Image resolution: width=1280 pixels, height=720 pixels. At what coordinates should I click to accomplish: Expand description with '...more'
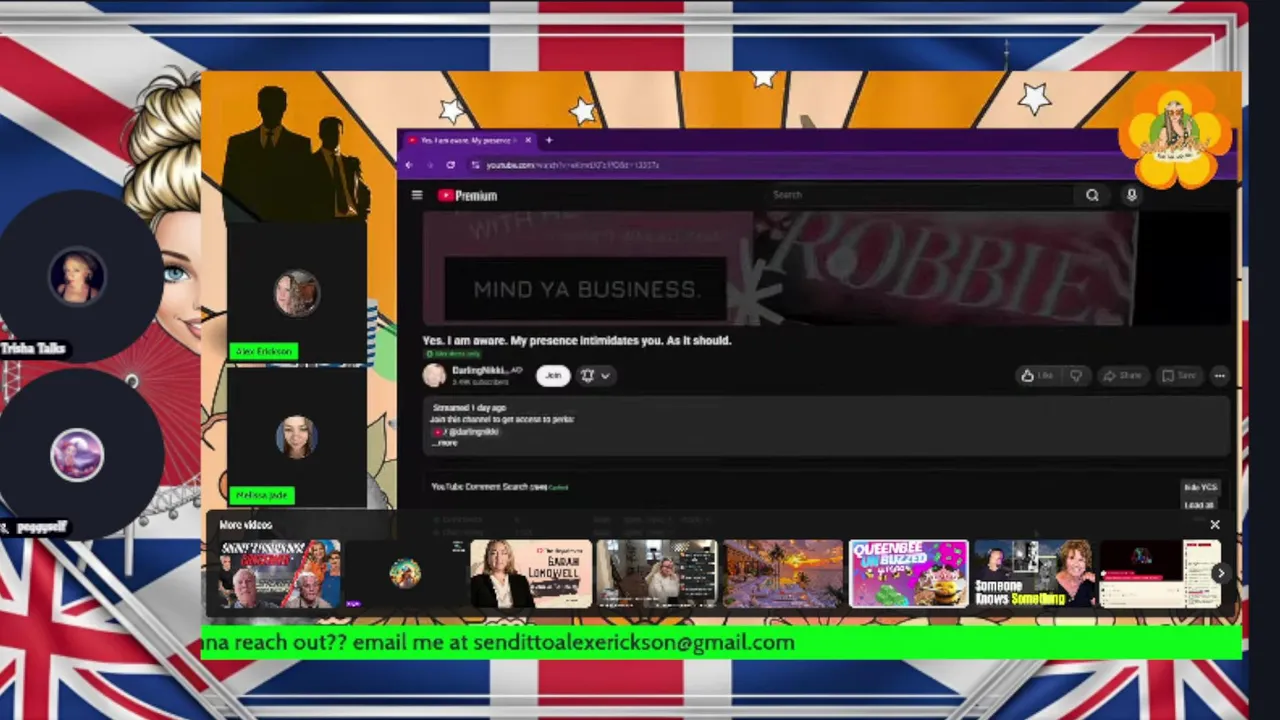pyautogui.click(x=445, y=443)
